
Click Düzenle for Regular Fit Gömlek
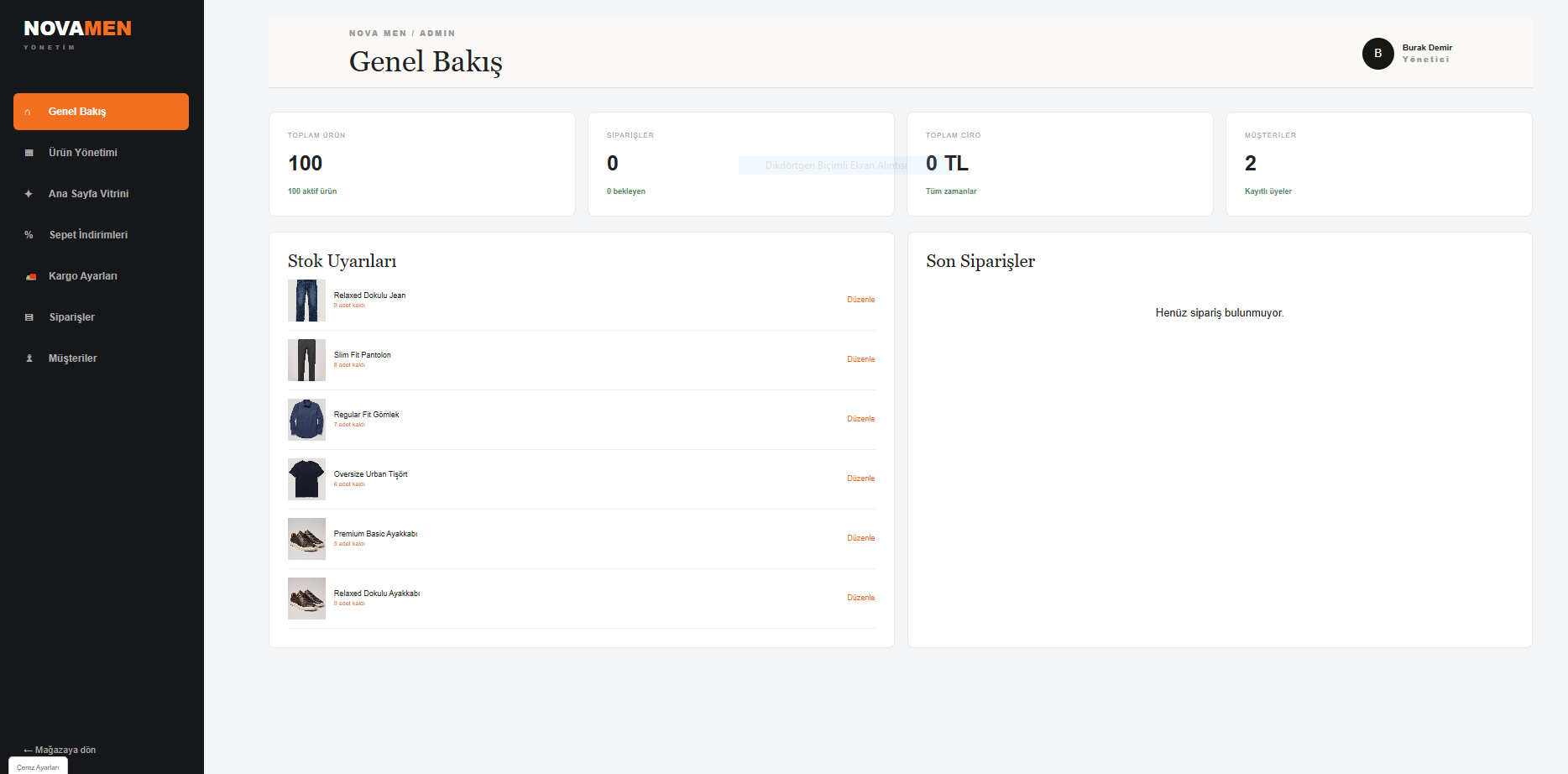[x=860, y=419]
